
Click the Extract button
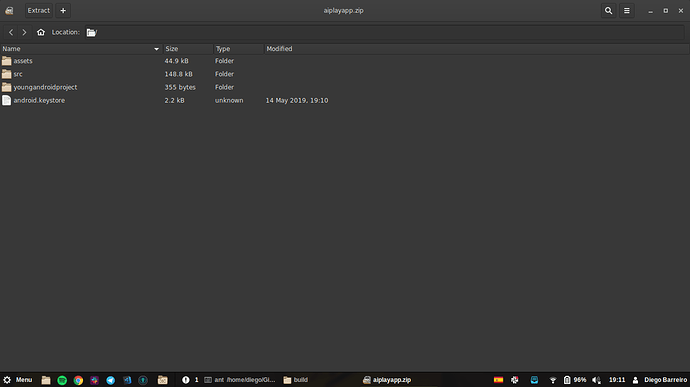(x=39, y=11)
